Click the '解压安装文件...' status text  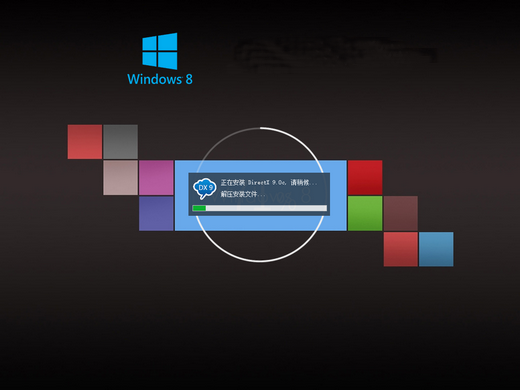point(243,194)
